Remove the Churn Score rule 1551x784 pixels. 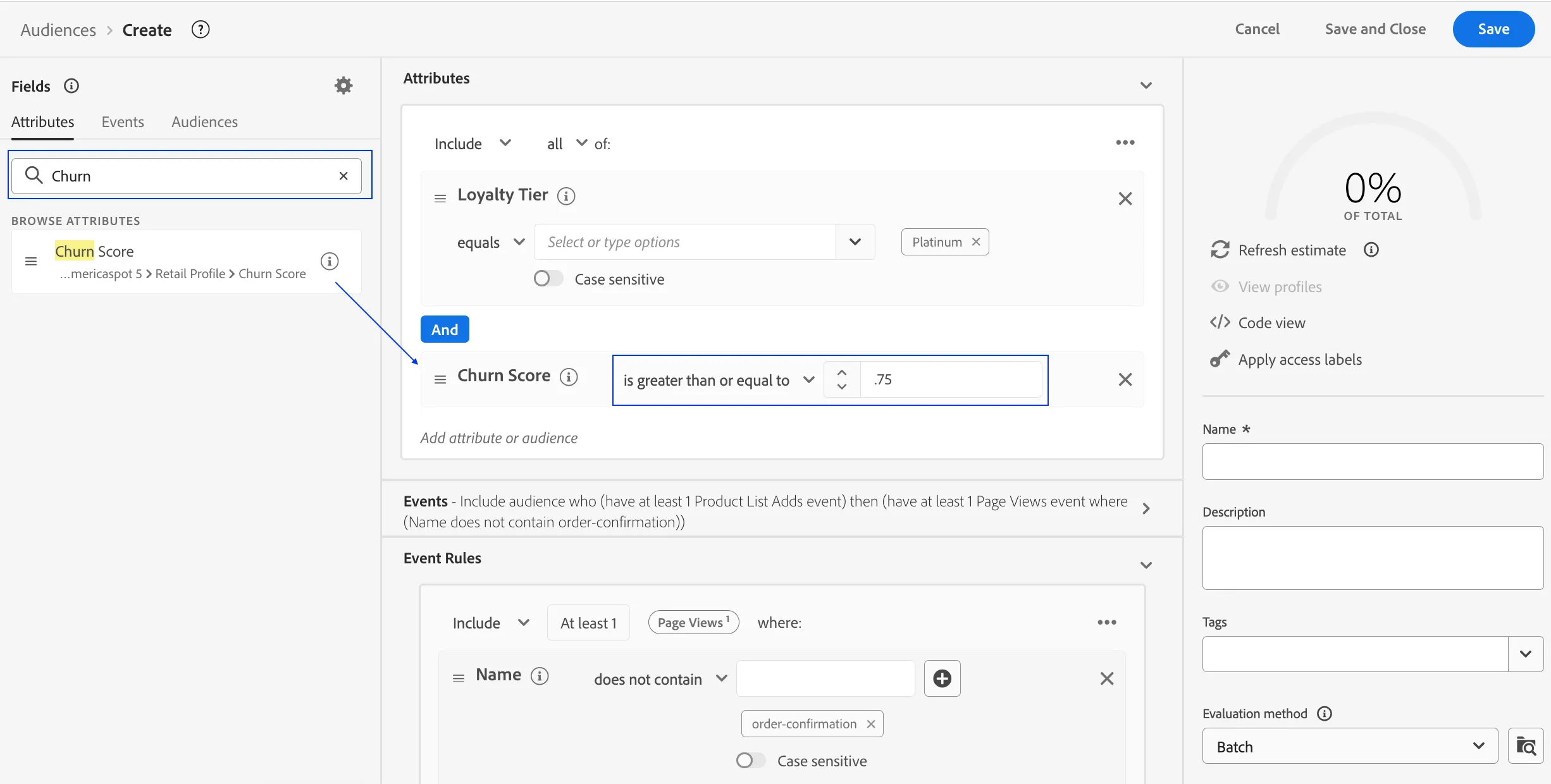click(1125, 379)
